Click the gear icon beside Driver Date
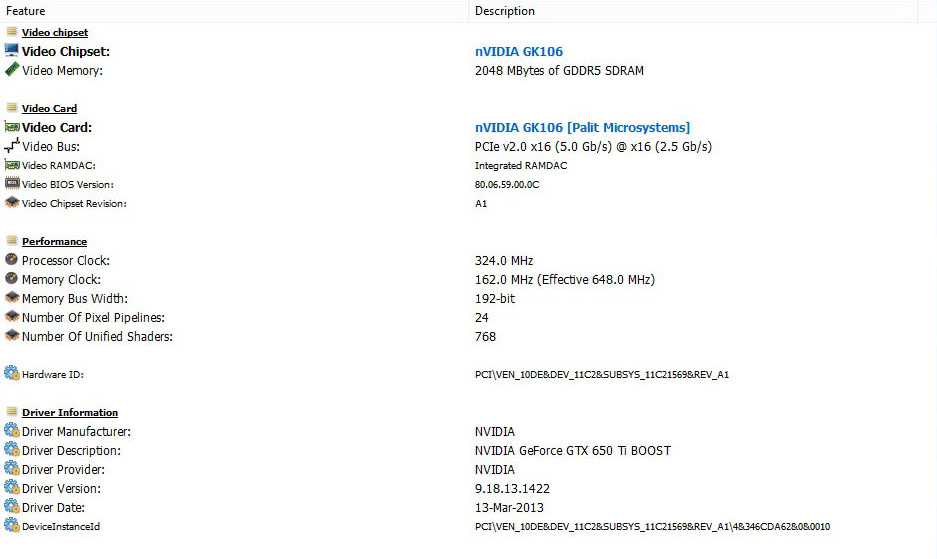The image size is (937, 559). pos(11,506)
